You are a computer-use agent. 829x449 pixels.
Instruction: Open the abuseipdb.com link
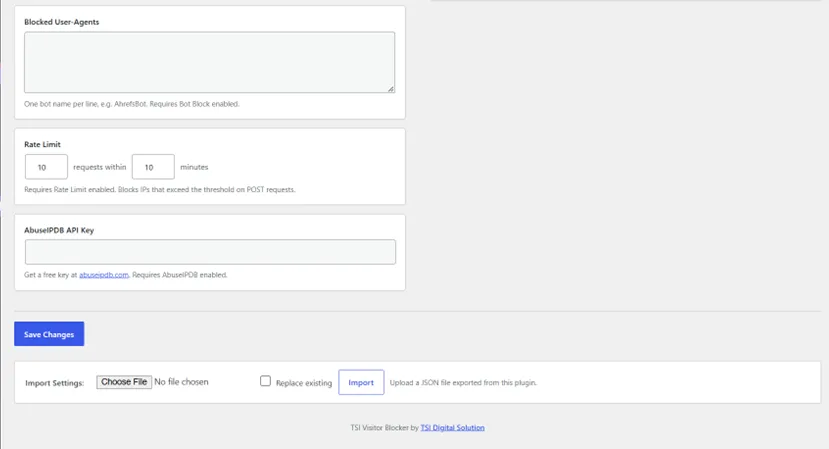click(104, 275)
